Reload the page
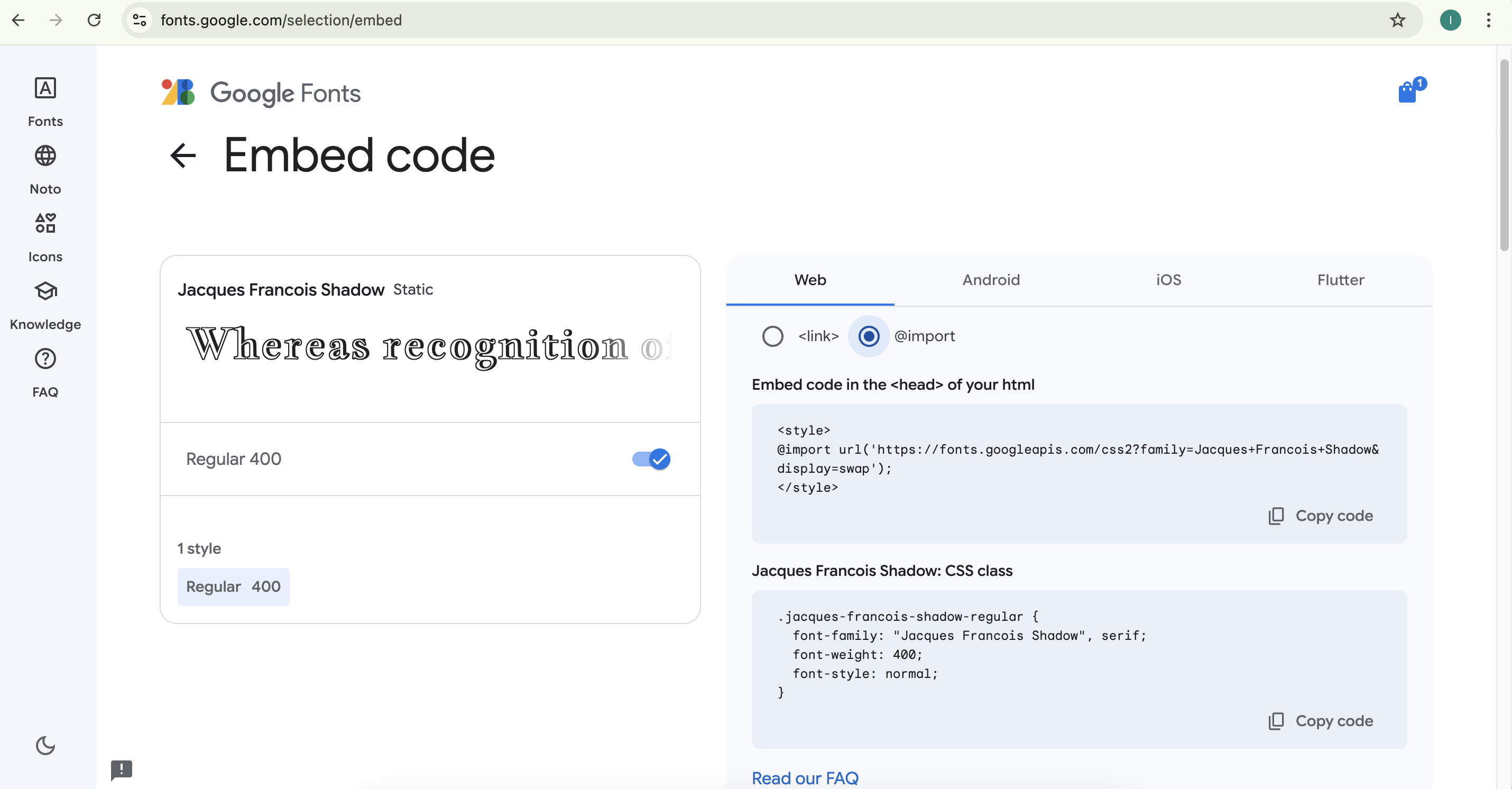1512x789 pixels. pos(94,20)
